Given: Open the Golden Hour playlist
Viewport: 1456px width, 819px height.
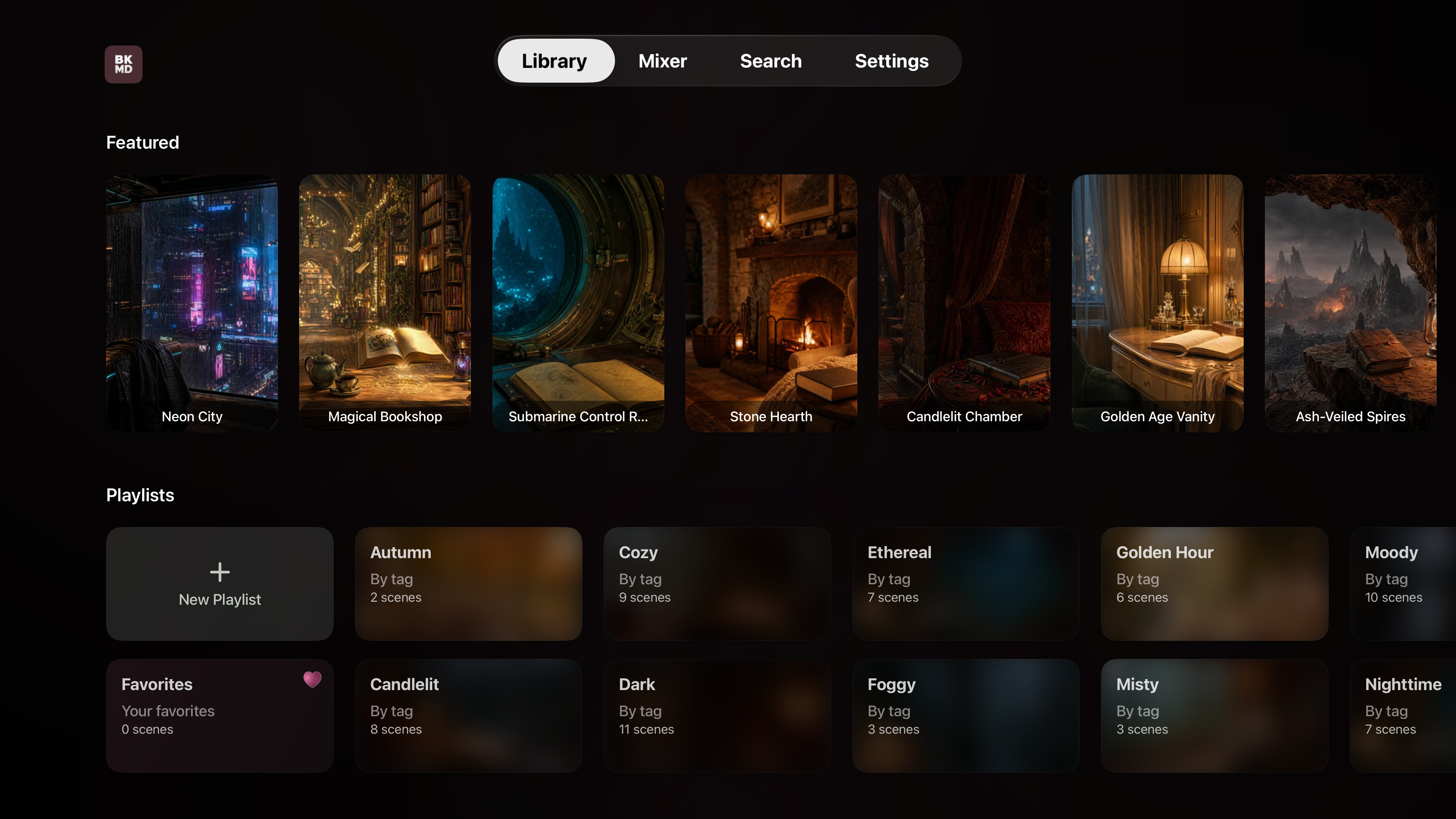Looking at the screenshot, I should (x=1214, y=584).
